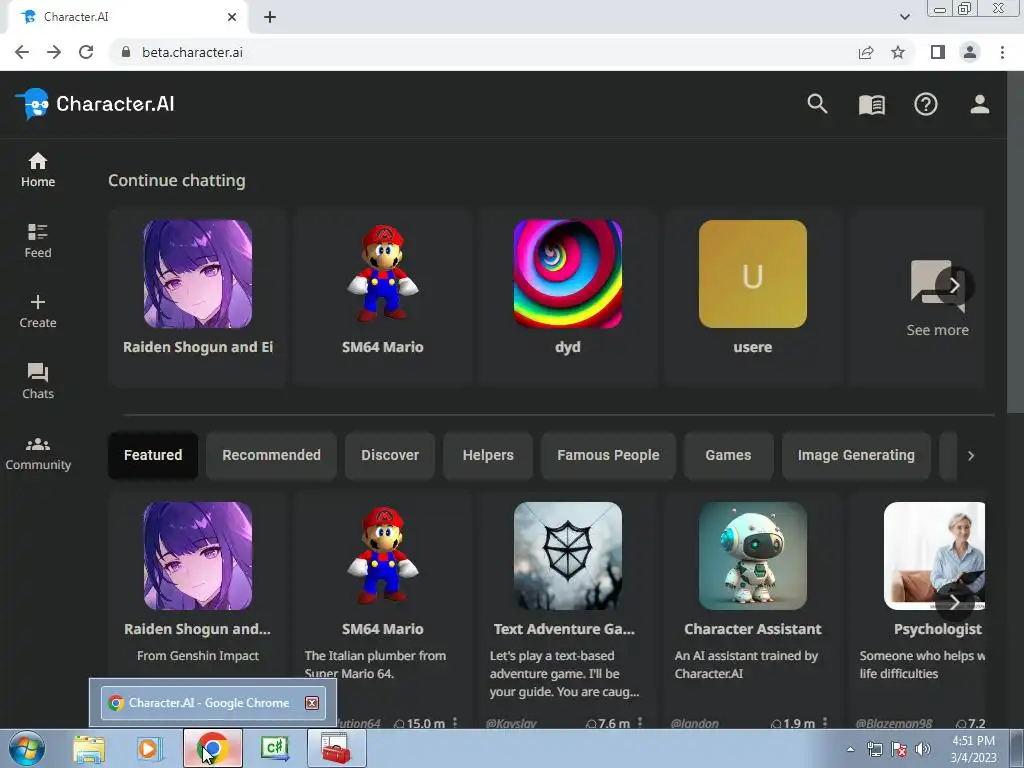Open the profile icon in Character.AI header

point(980,104)
